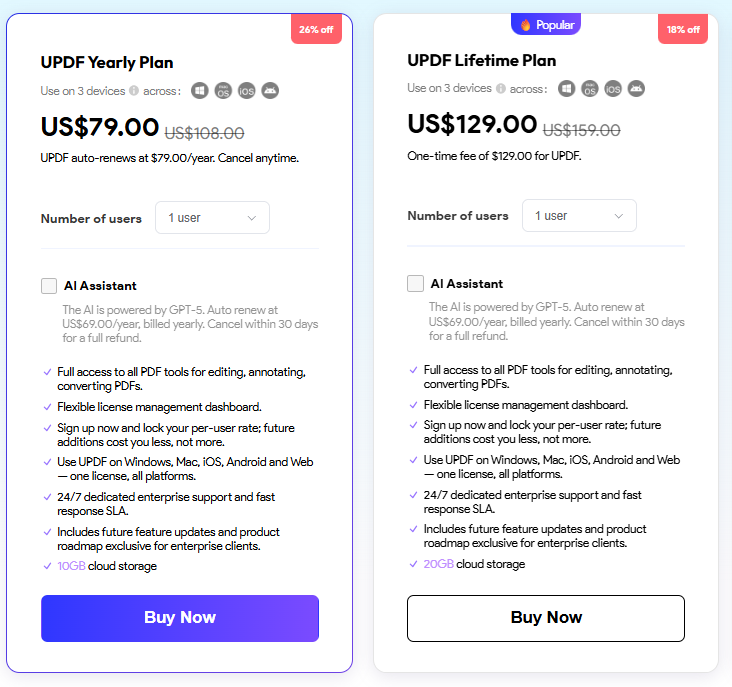Open the Yearly Plan number of users dropdown

click(x=212, y=217)
